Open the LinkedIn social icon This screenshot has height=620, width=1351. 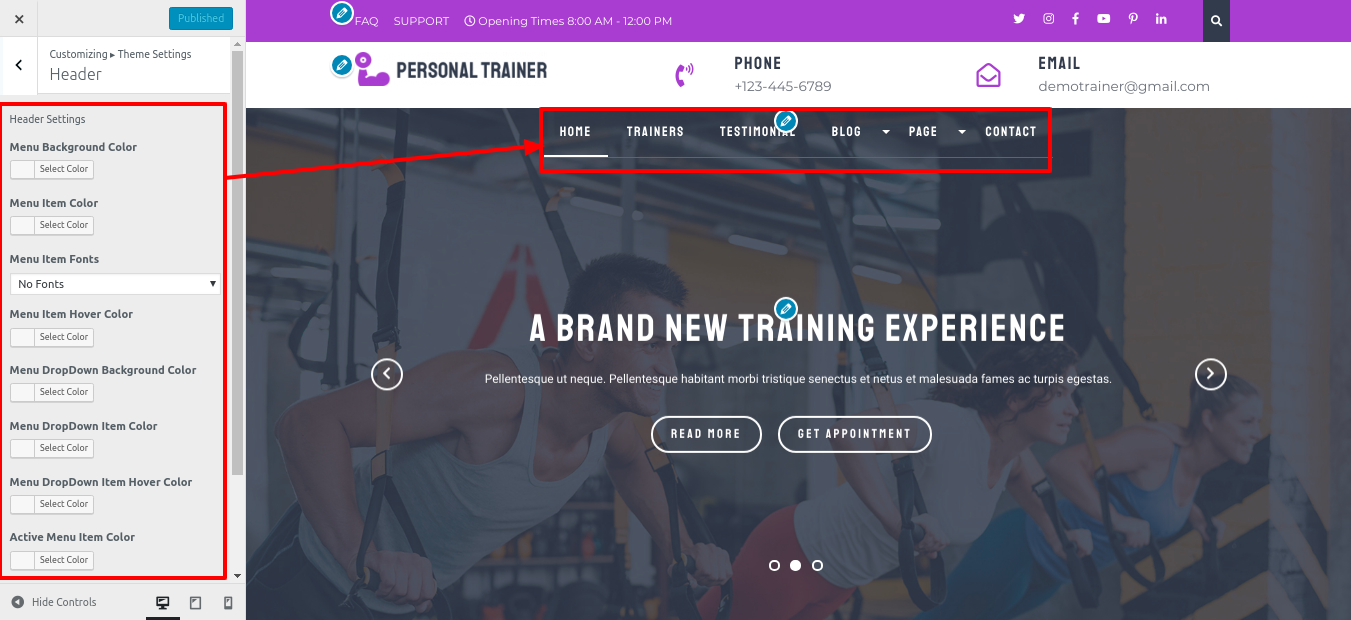[x=1161, y=19]
